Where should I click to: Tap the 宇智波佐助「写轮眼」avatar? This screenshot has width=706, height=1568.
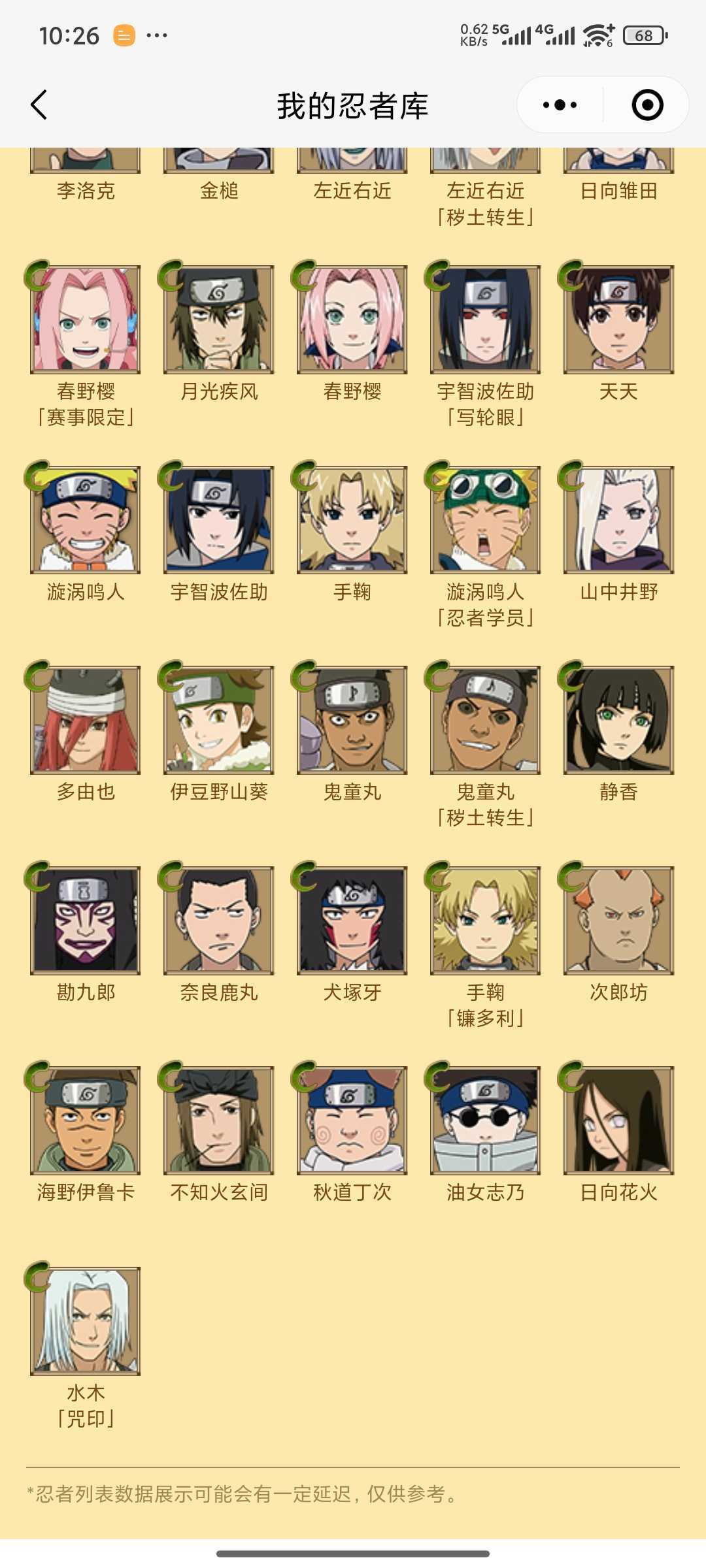coord(486,319)
